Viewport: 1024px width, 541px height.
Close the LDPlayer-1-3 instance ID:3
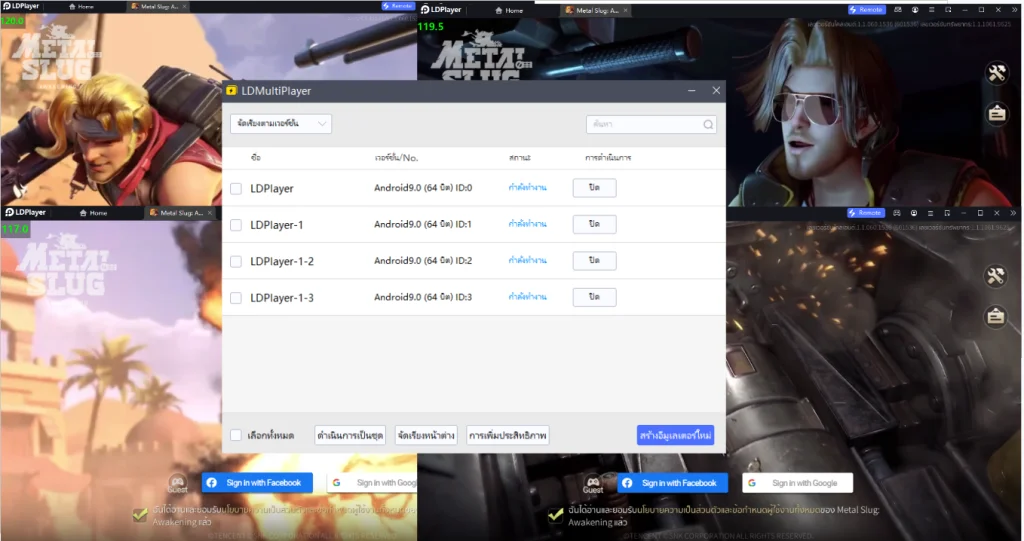tap(594, 297)
